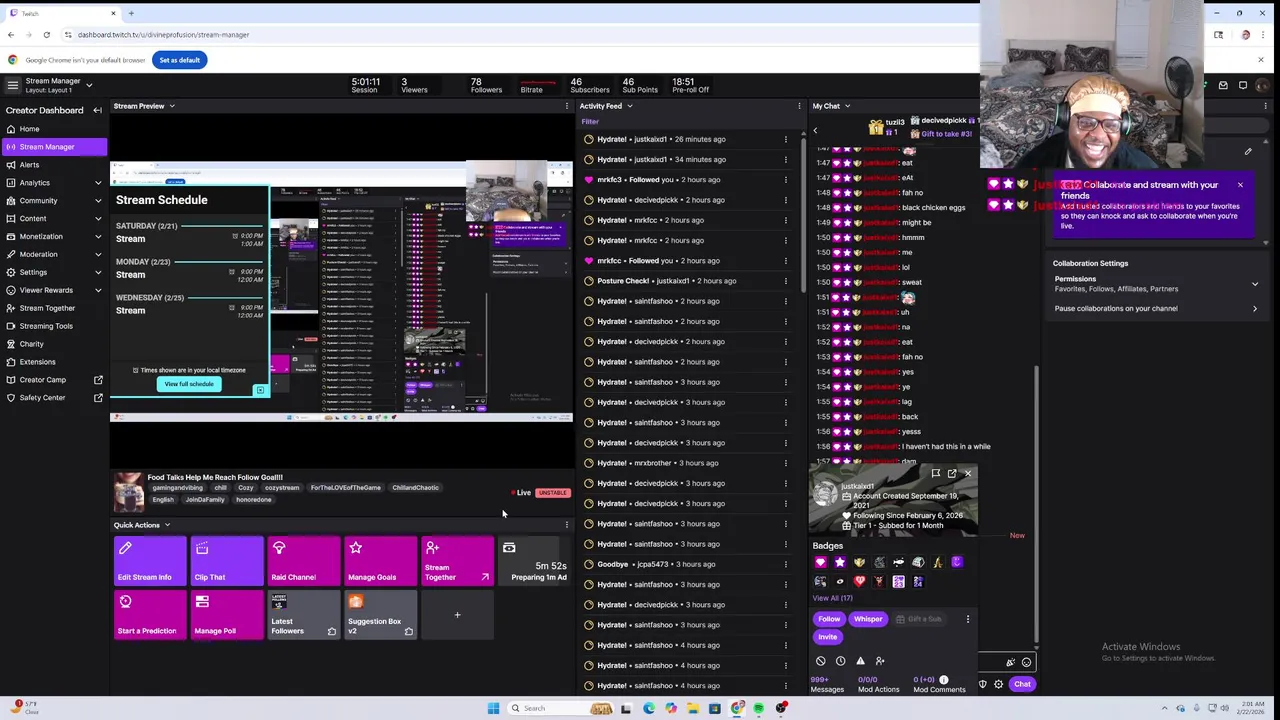This screenshot has height=720, width=1280.
Task: Open more options in user card
Action: (x=968, y=619)
